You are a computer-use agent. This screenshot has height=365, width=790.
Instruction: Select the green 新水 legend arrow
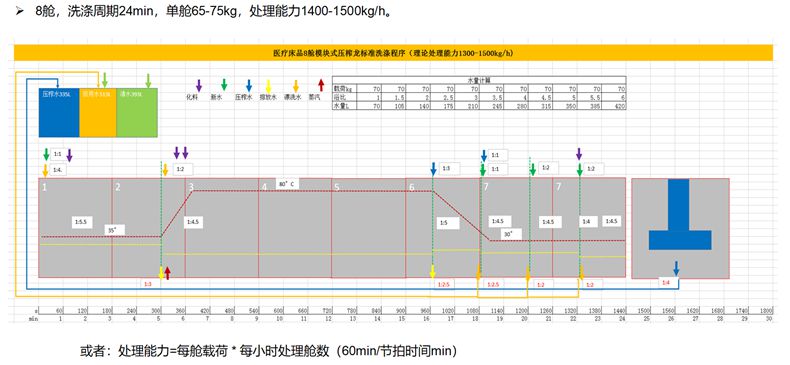click(x=224, y=85)
